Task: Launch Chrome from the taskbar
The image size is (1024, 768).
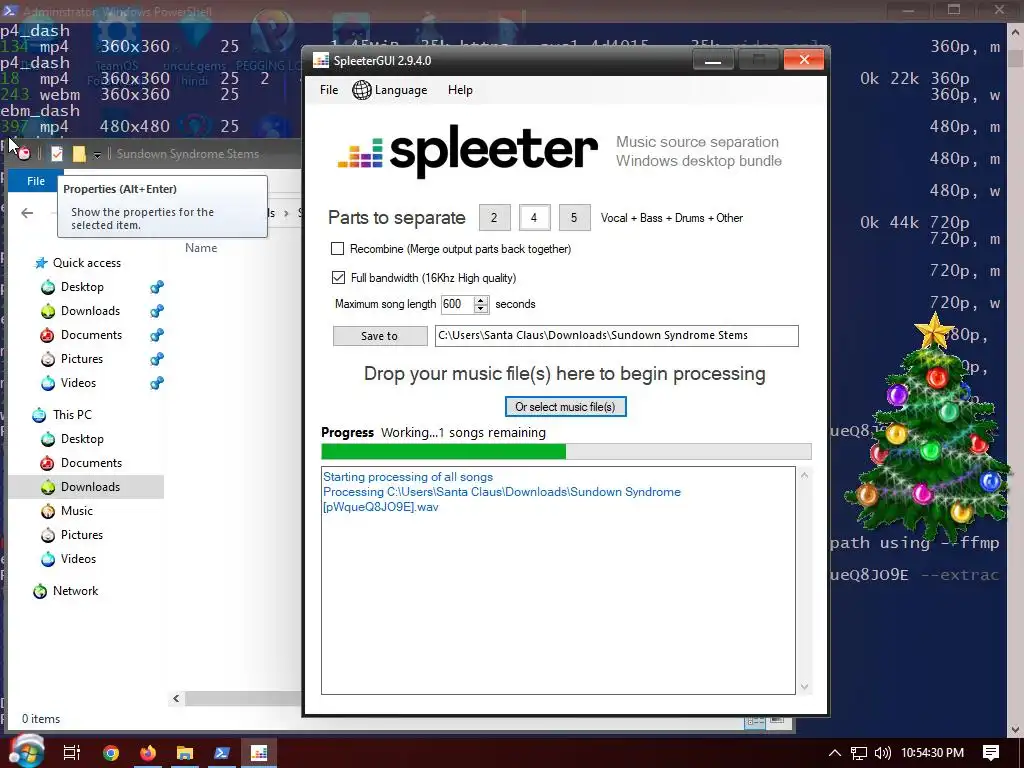Action: [111, 753]
